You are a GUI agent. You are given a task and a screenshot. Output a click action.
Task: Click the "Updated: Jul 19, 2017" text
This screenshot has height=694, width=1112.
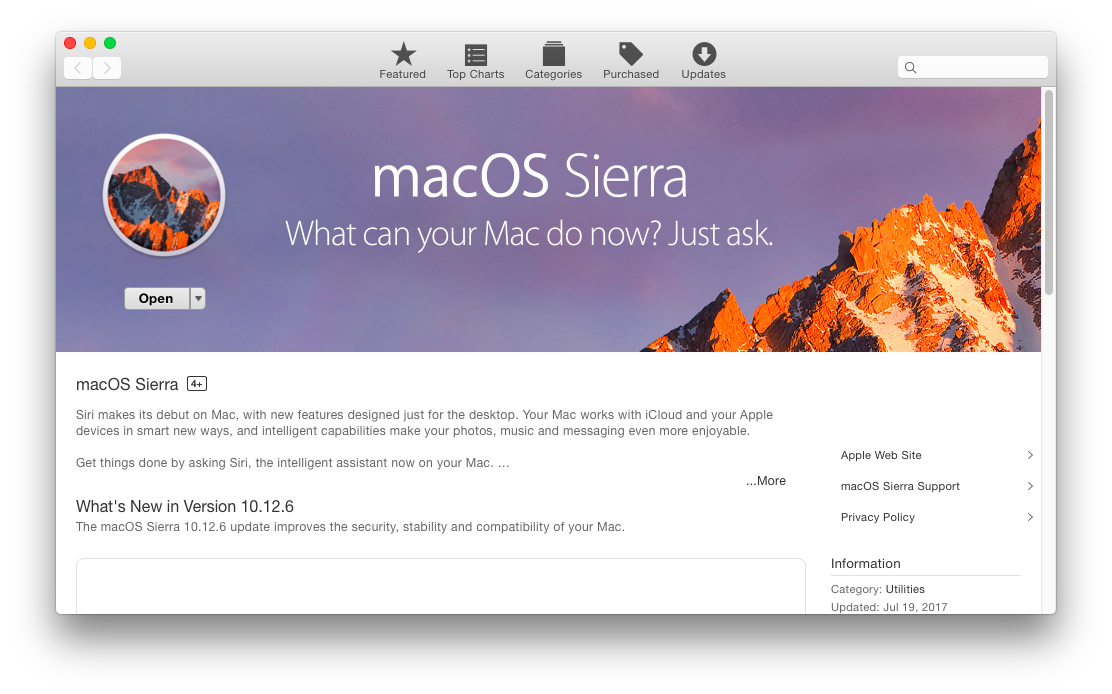coord(889,607)
